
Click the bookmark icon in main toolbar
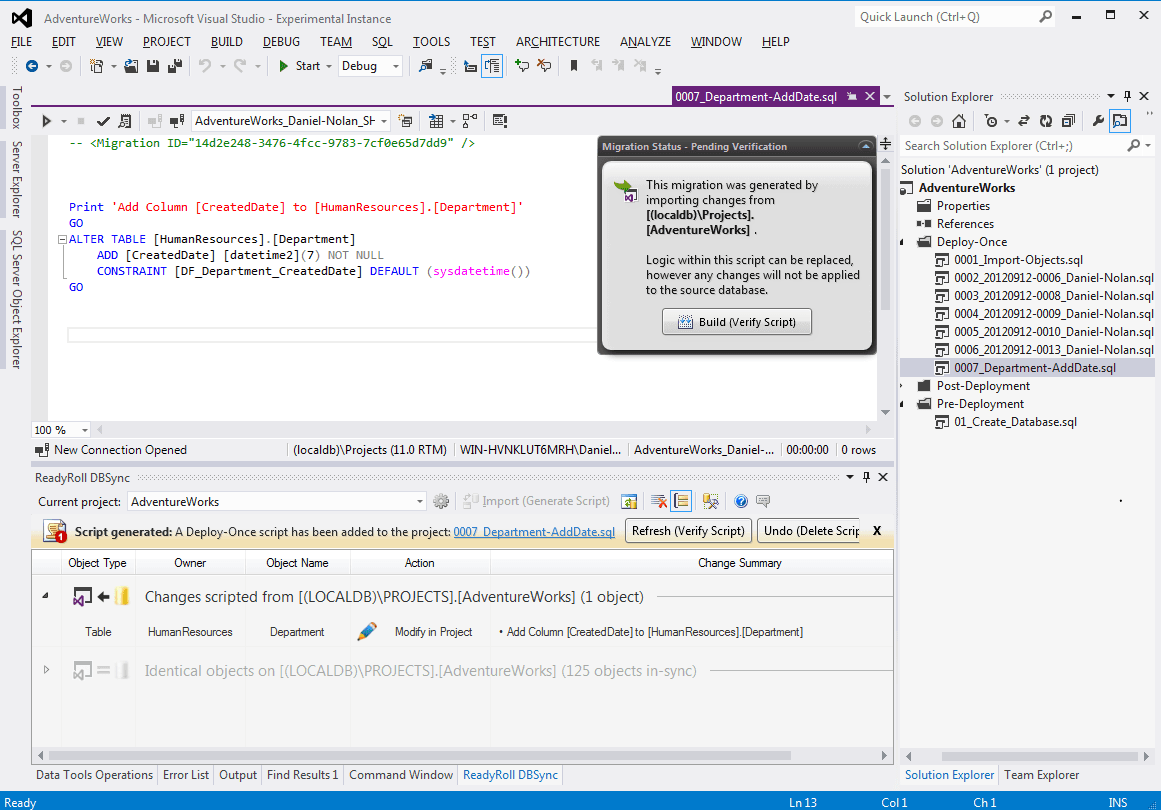[573, 66]
